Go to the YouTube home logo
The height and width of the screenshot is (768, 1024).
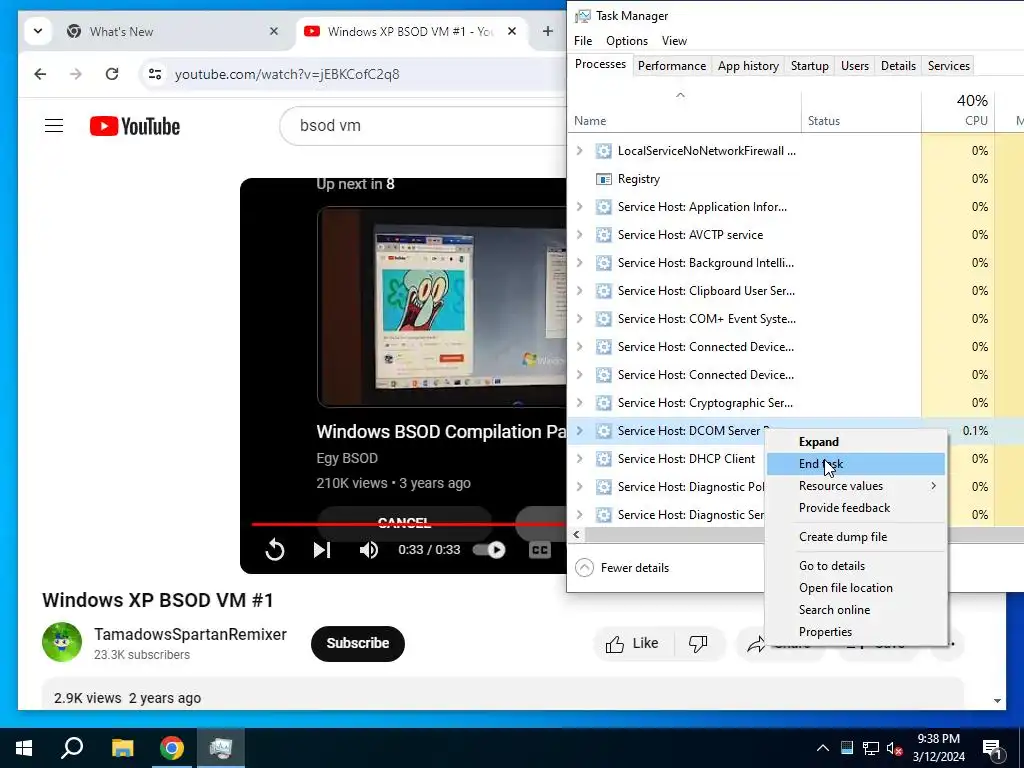click(135, 126)
